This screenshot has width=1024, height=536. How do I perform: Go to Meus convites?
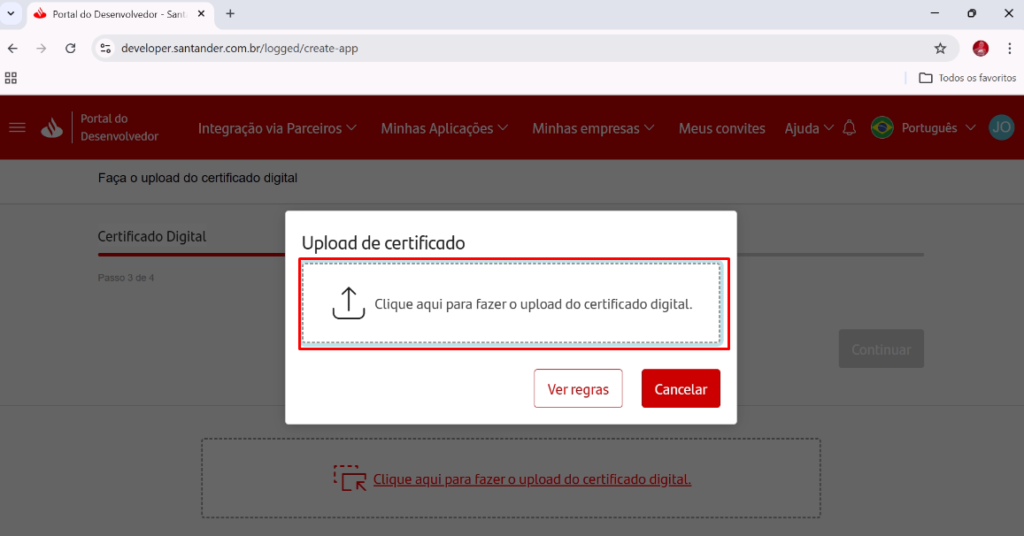click(x=721, y=128)
